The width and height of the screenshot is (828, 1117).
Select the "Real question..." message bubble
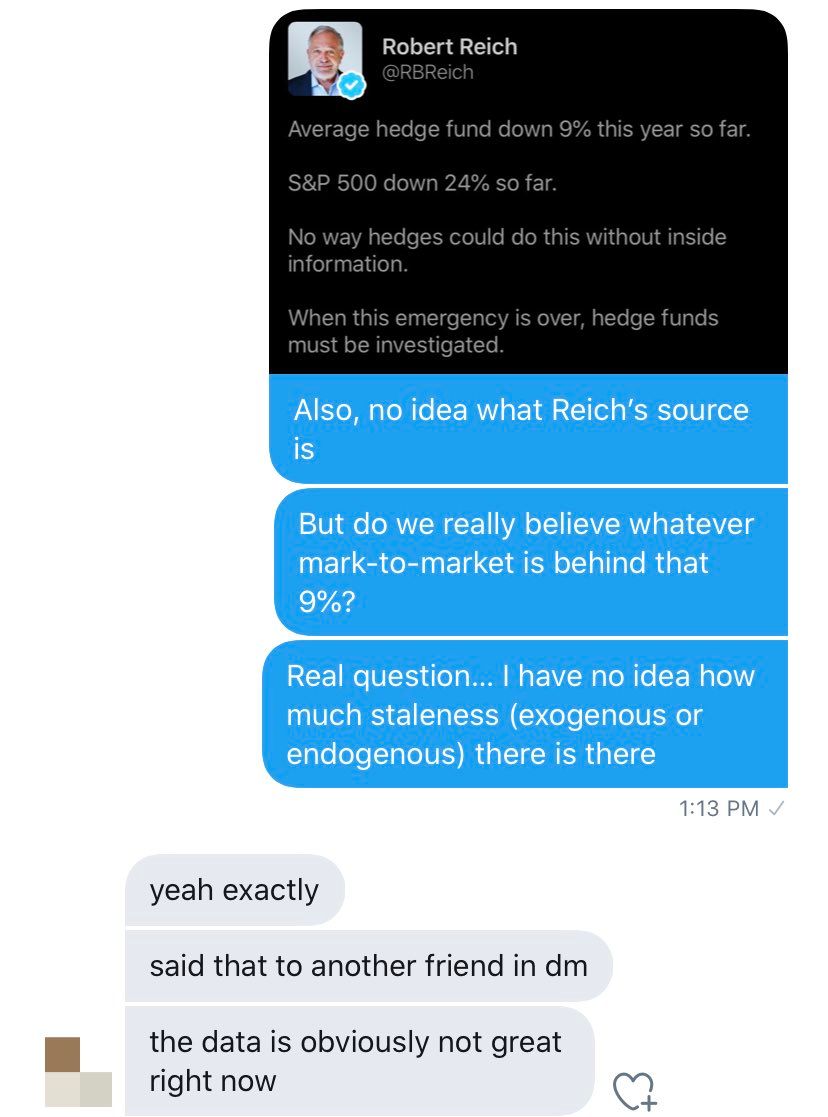[x=524, y=714]
